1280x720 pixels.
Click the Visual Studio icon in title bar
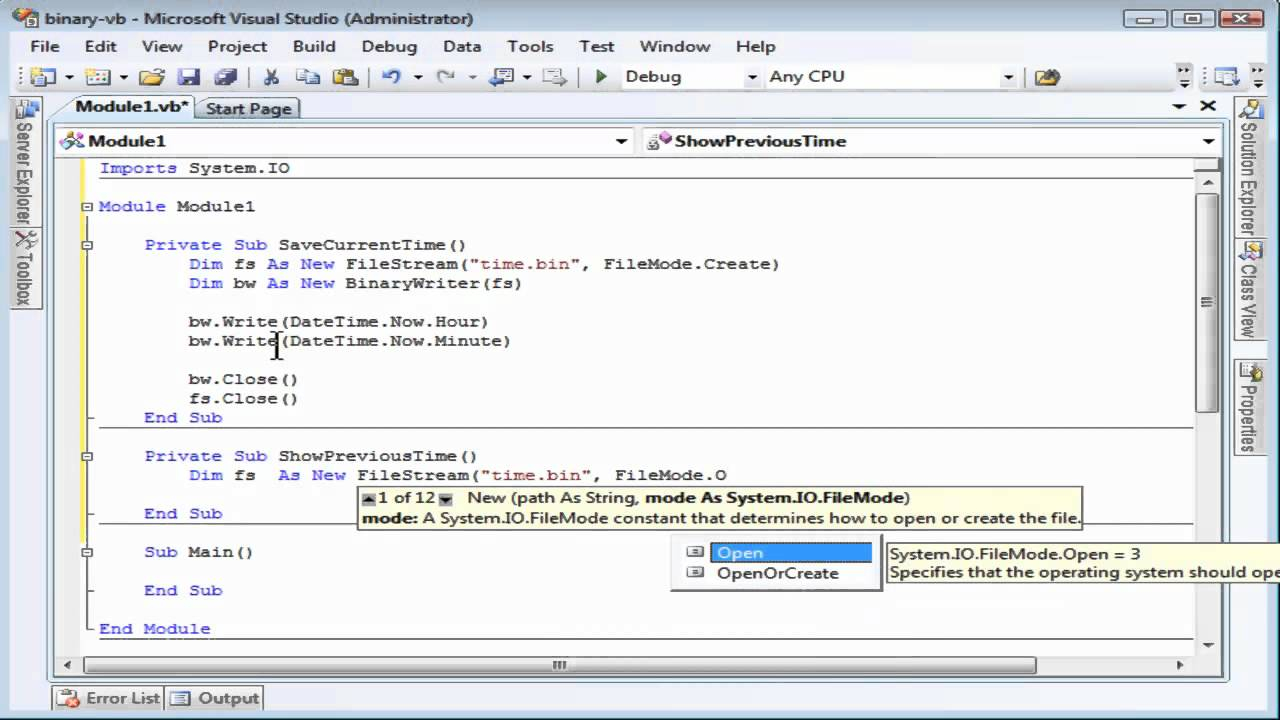pos(27,17)
